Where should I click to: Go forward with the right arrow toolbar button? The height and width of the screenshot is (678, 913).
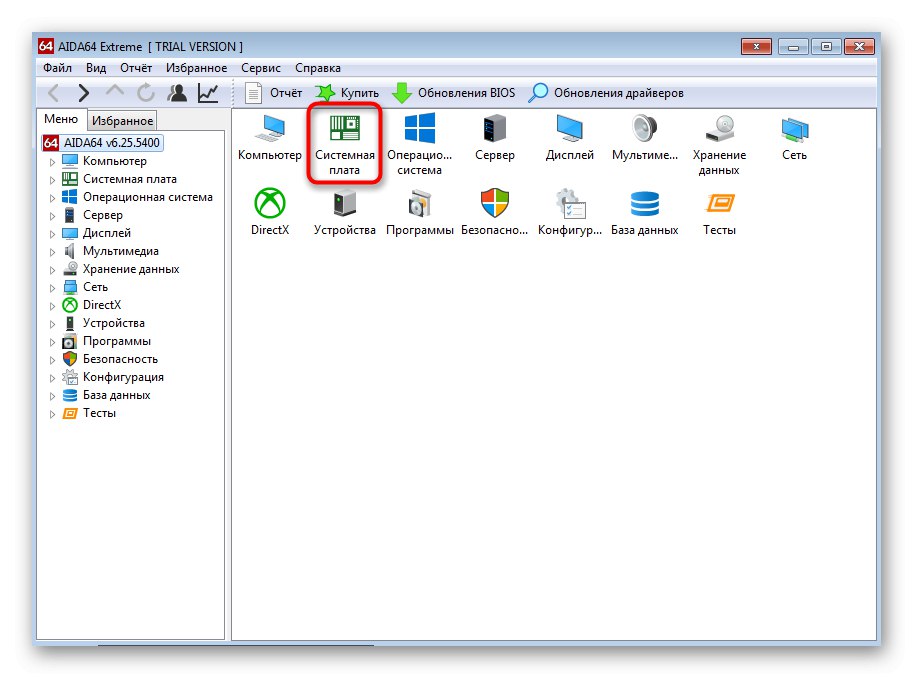pyautogui.click(x=84, y=93)
